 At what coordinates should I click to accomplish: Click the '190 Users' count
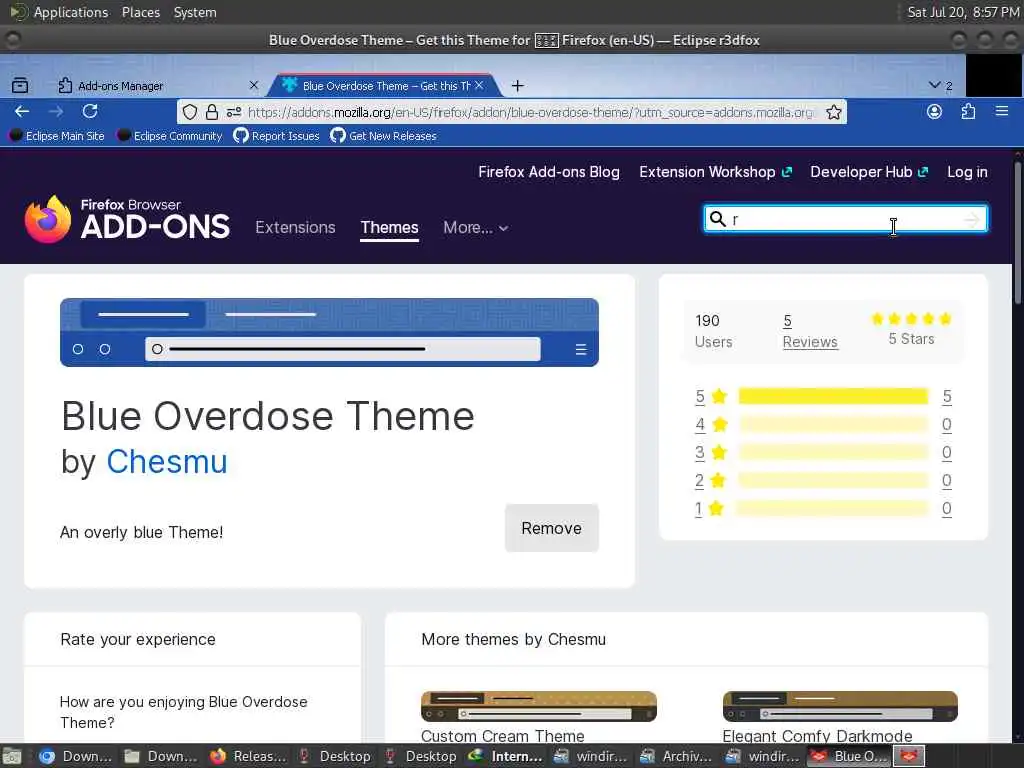pos(713,331)
